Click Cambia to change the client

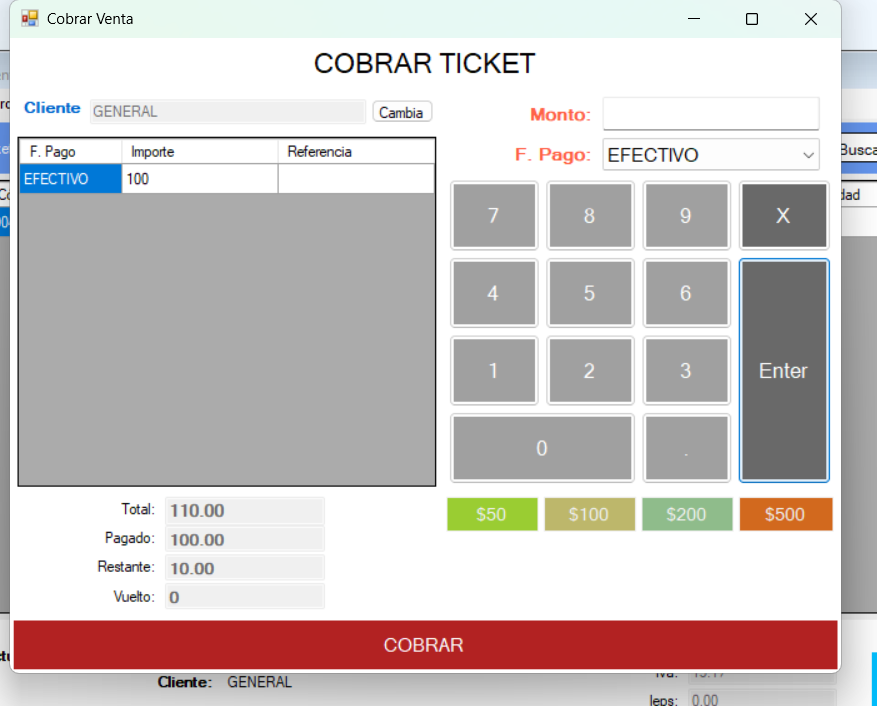402,112
